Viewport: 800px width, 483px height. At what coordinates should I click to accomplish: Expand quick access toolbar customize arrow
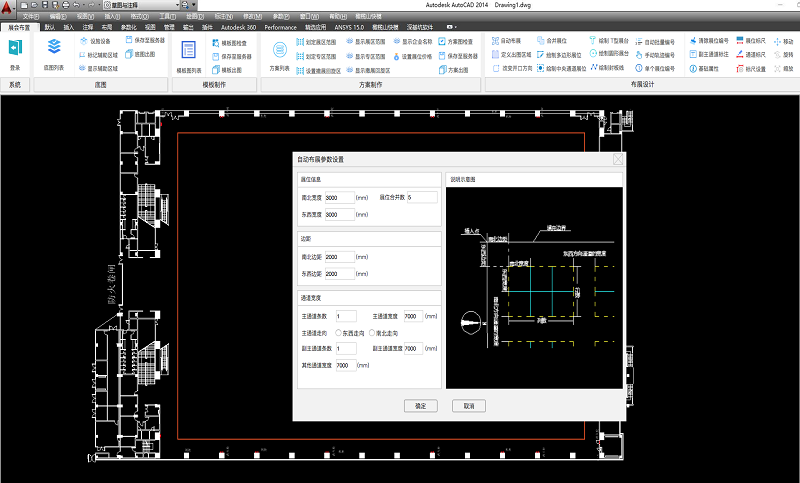tap(193, 5)
